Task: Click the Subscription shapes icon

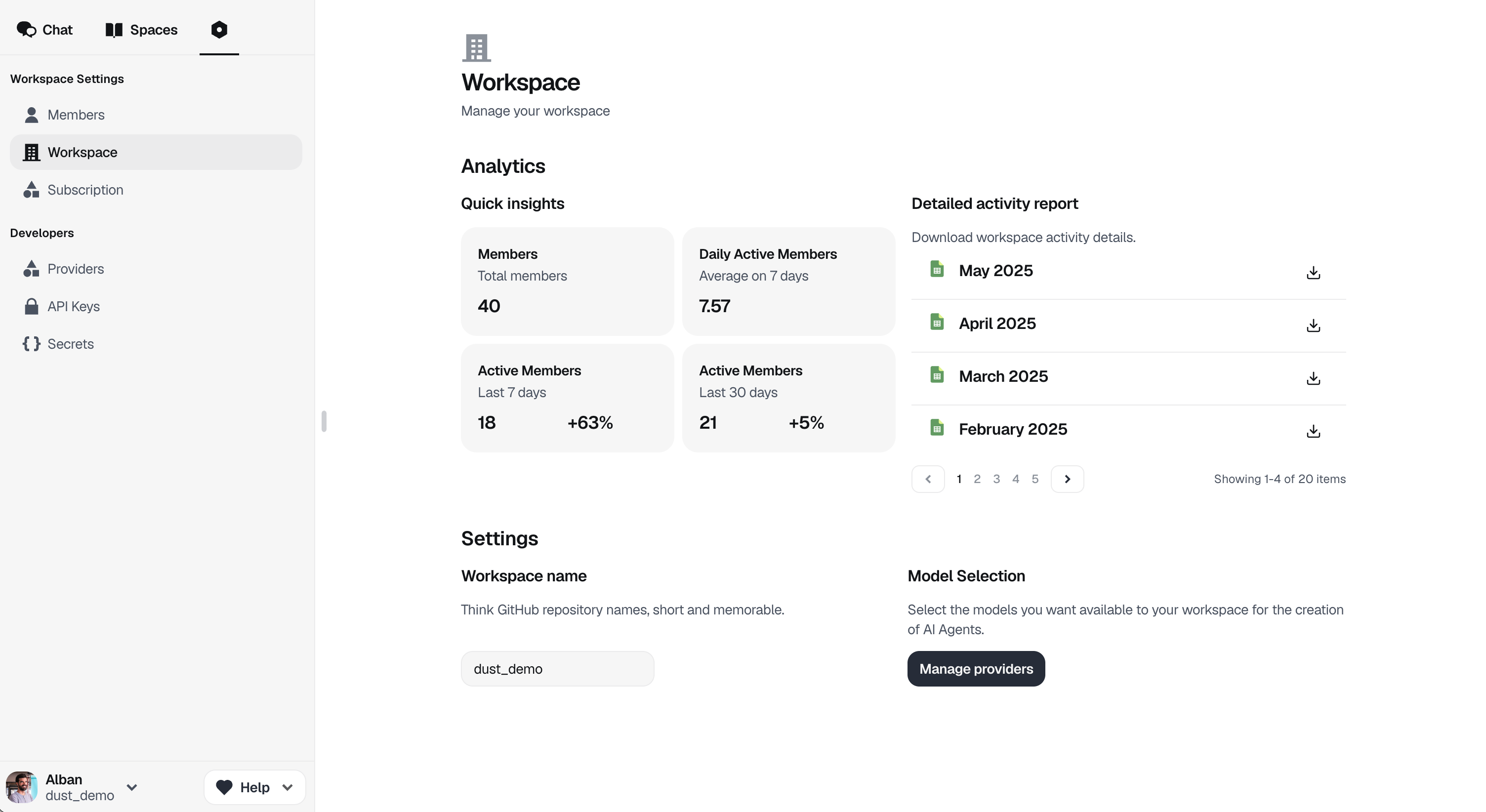Action: point(32,190)
